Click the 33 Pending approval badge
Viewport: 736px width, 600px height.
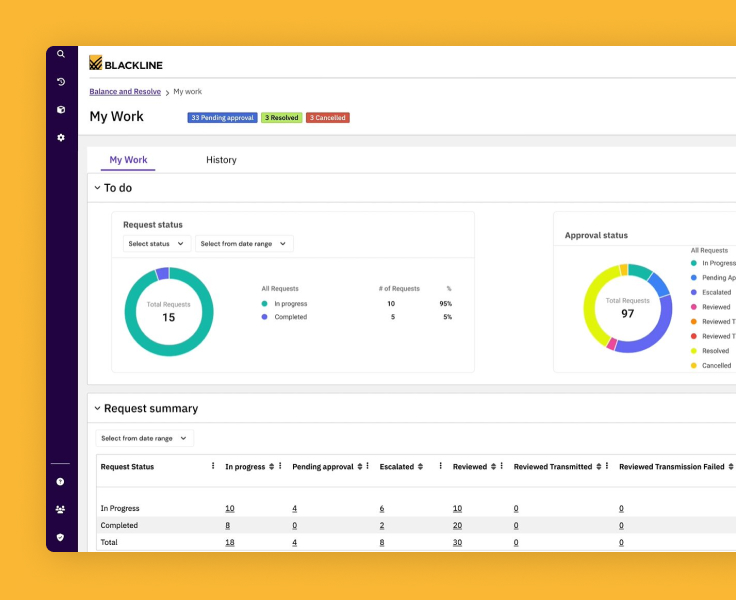[x=222, y=118]
